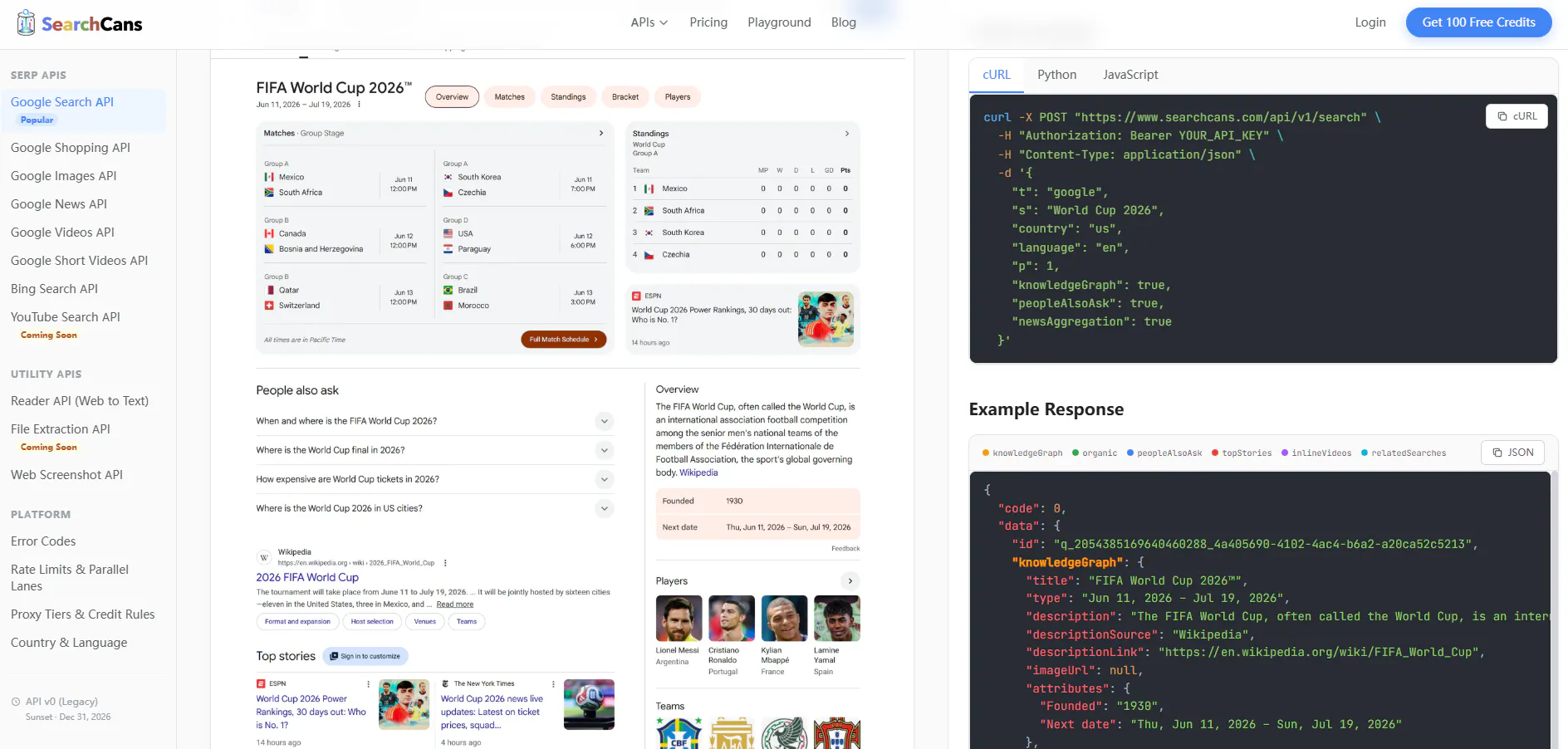Click the Login link
Viewport: 1568px width, 749px height.
[x=1370, y=22]
